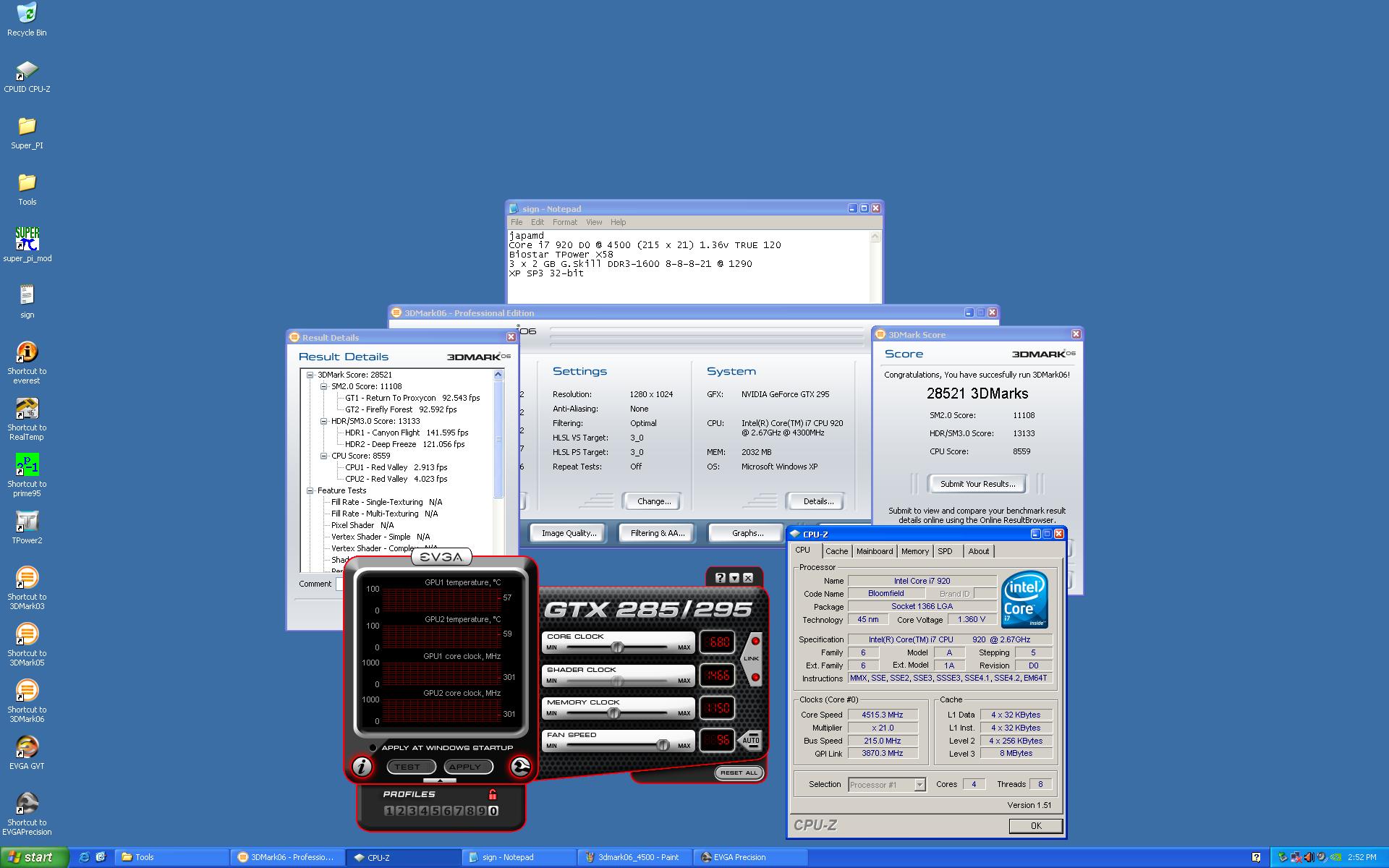The image size is (1389, 868).
Task: Click EVGA Precision minimize dropdown arrow
Action: click(734, 578)
